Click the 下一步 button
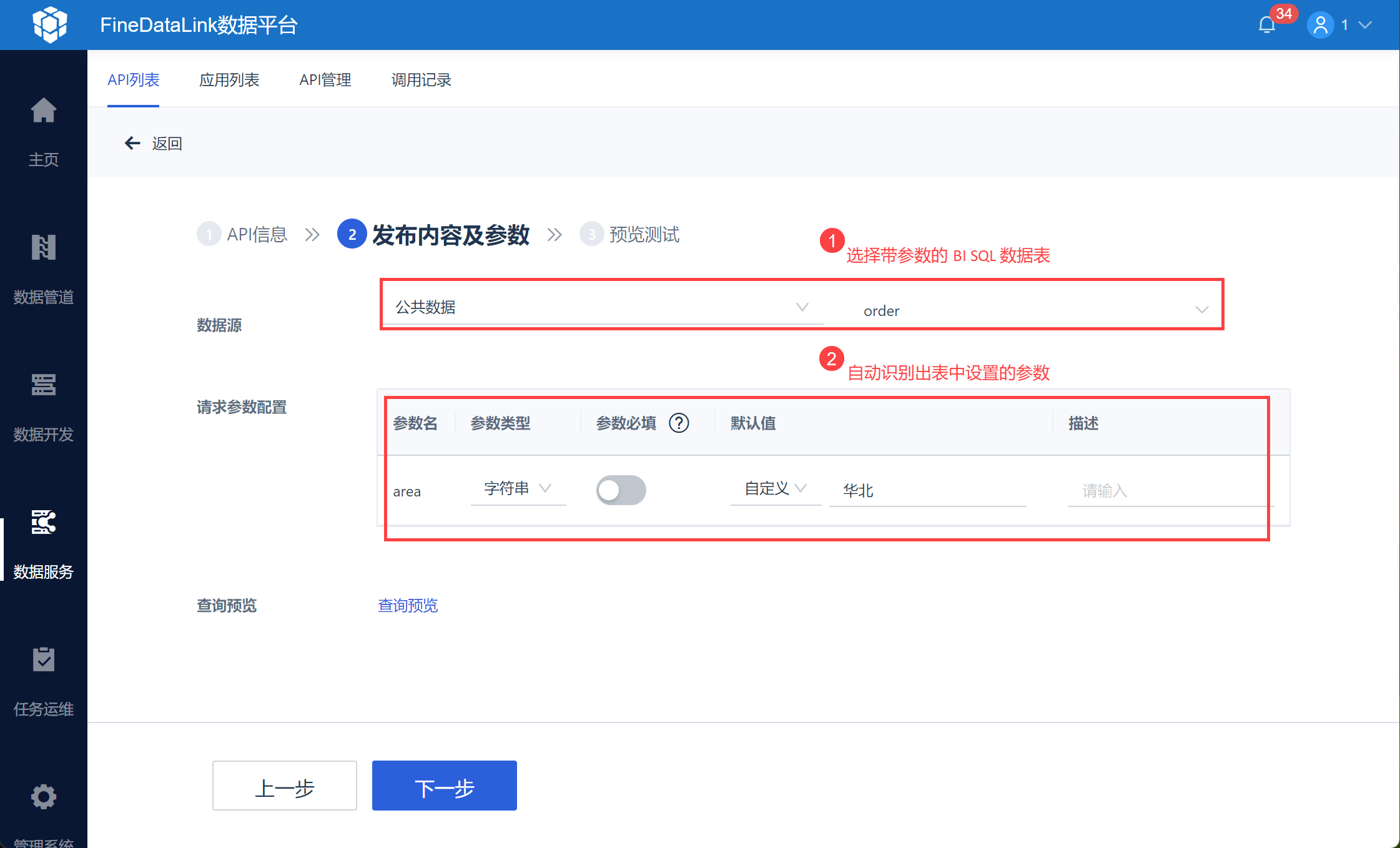The height and width of the screenshot is (848, 1400). [x=444, y=786]
